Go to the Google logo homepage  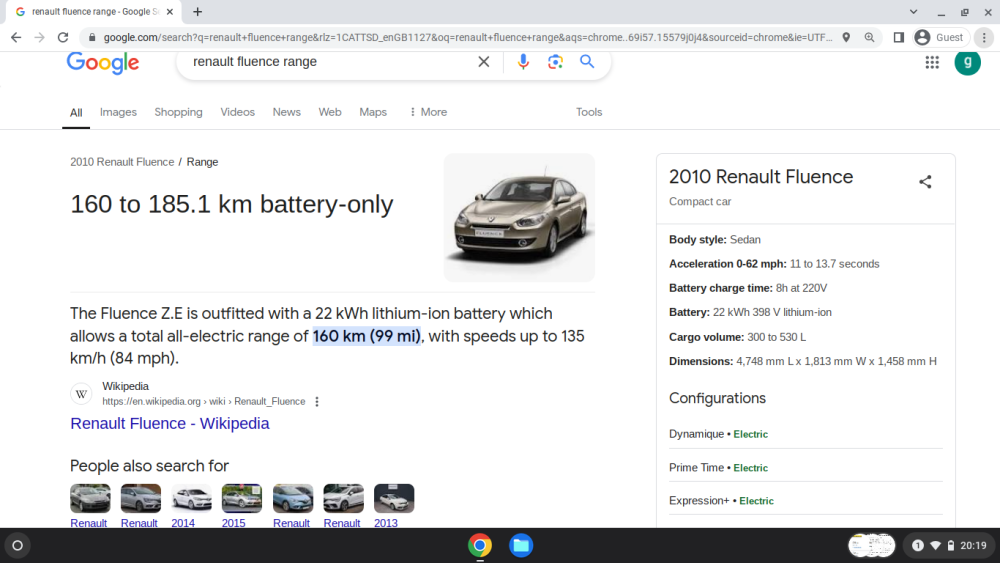[x=103, y=62]
